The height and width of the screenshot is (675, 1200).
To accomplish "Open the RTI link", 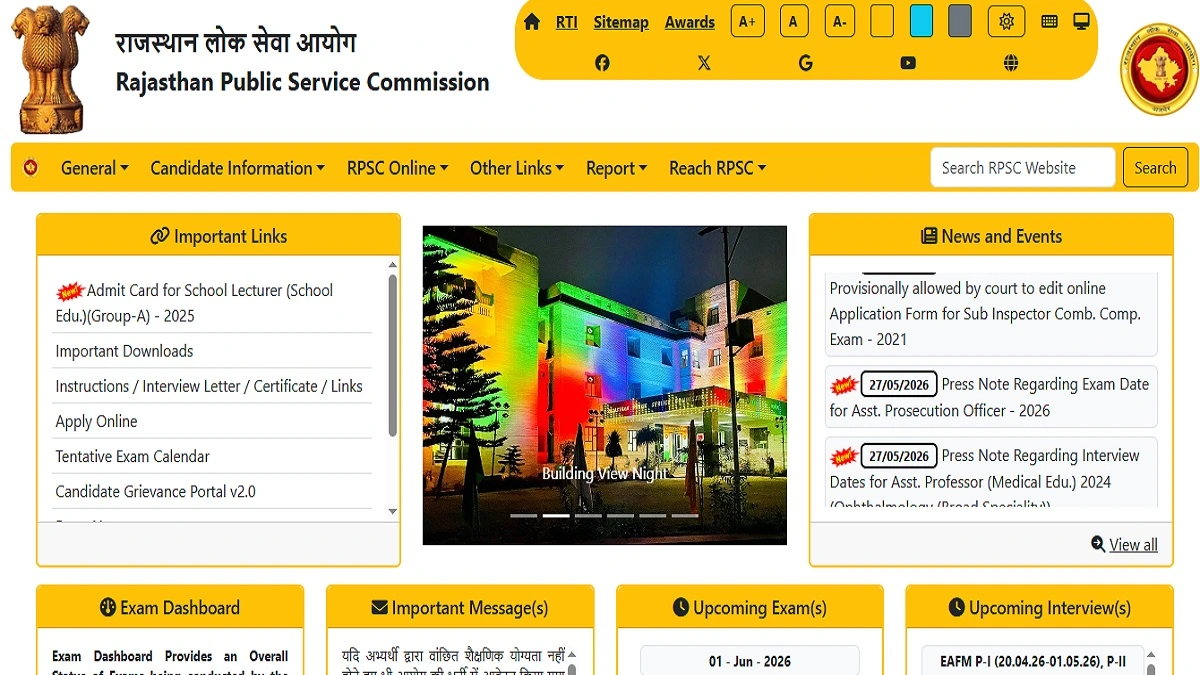I will [x=567, y=22].
